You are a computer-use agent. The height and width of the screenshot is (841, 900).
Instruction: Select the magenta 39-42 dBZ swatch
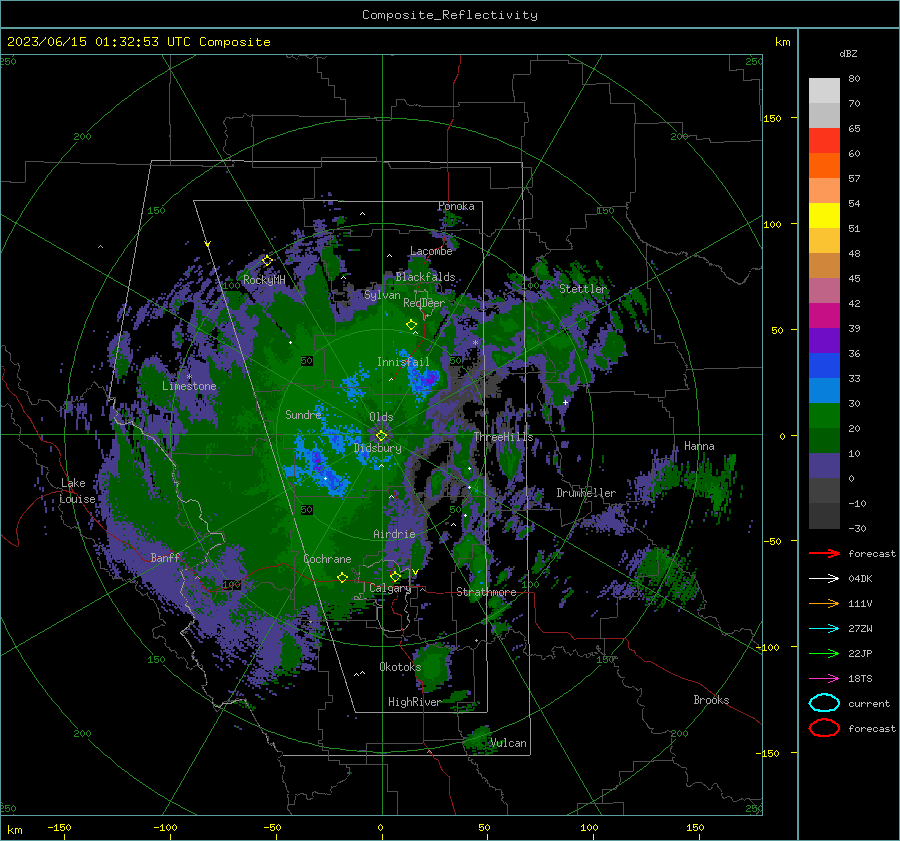pos(824,316)
